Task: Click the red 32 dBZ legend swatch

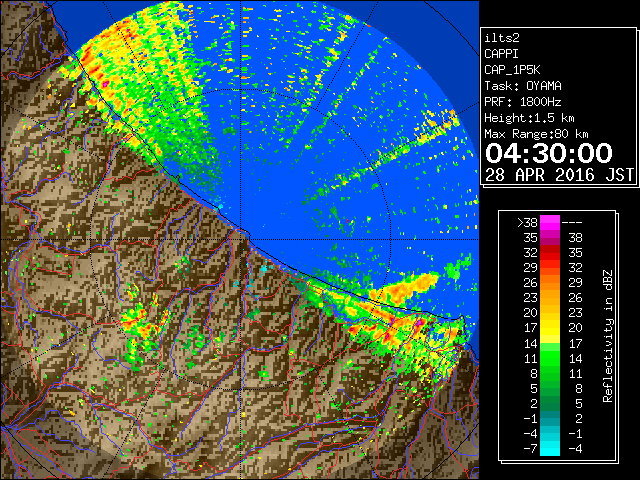Action: [x=550, y=253]
